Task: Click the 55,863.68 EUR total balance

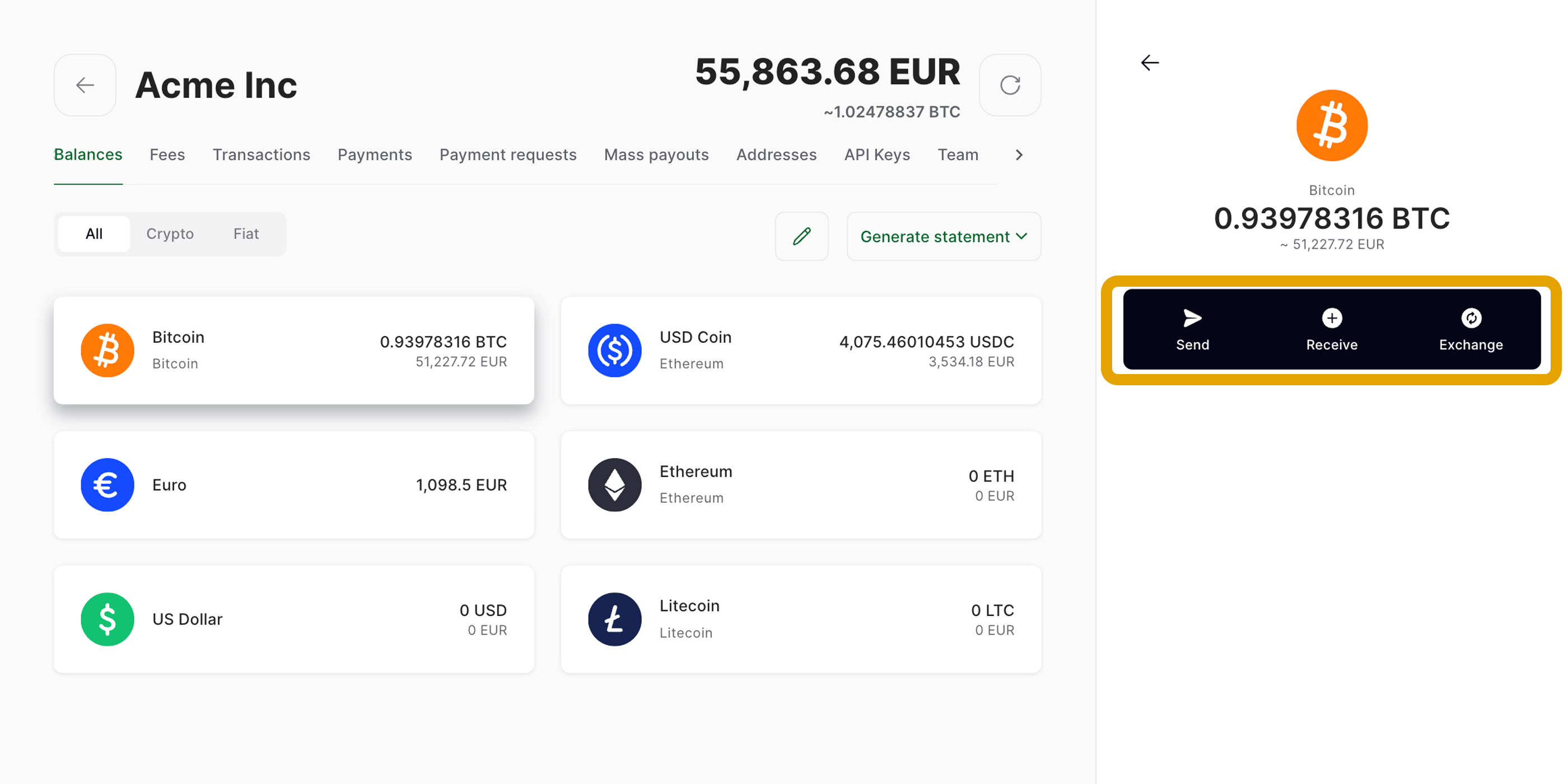Action: tap(827, 72)
